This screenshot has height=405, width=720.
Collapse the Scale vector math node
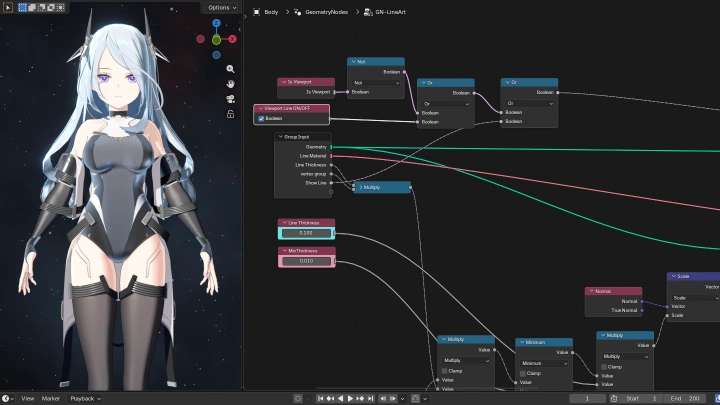click(x=674, y=276)
